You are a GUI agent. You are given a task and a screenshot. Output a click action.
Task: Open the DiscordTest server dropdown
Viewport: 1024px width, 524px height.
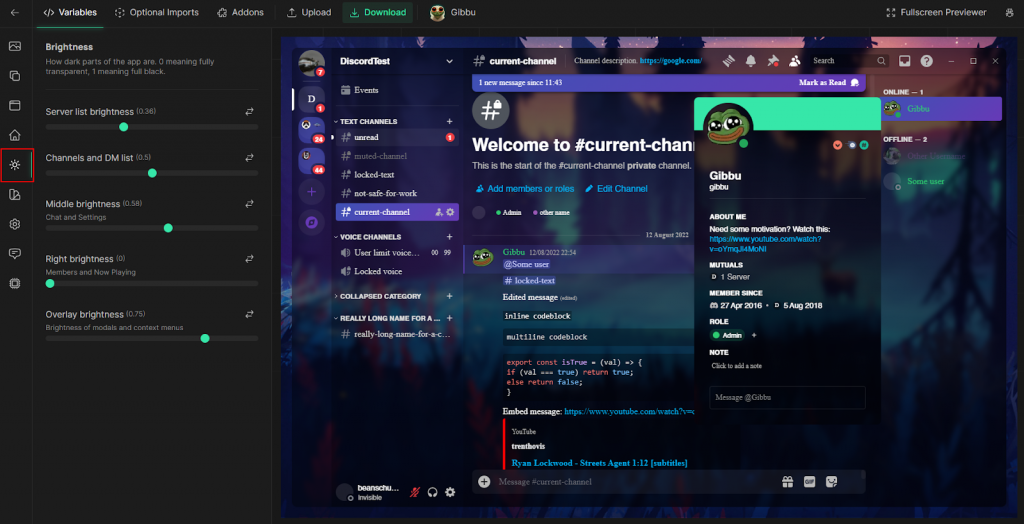tap(449, 61)
